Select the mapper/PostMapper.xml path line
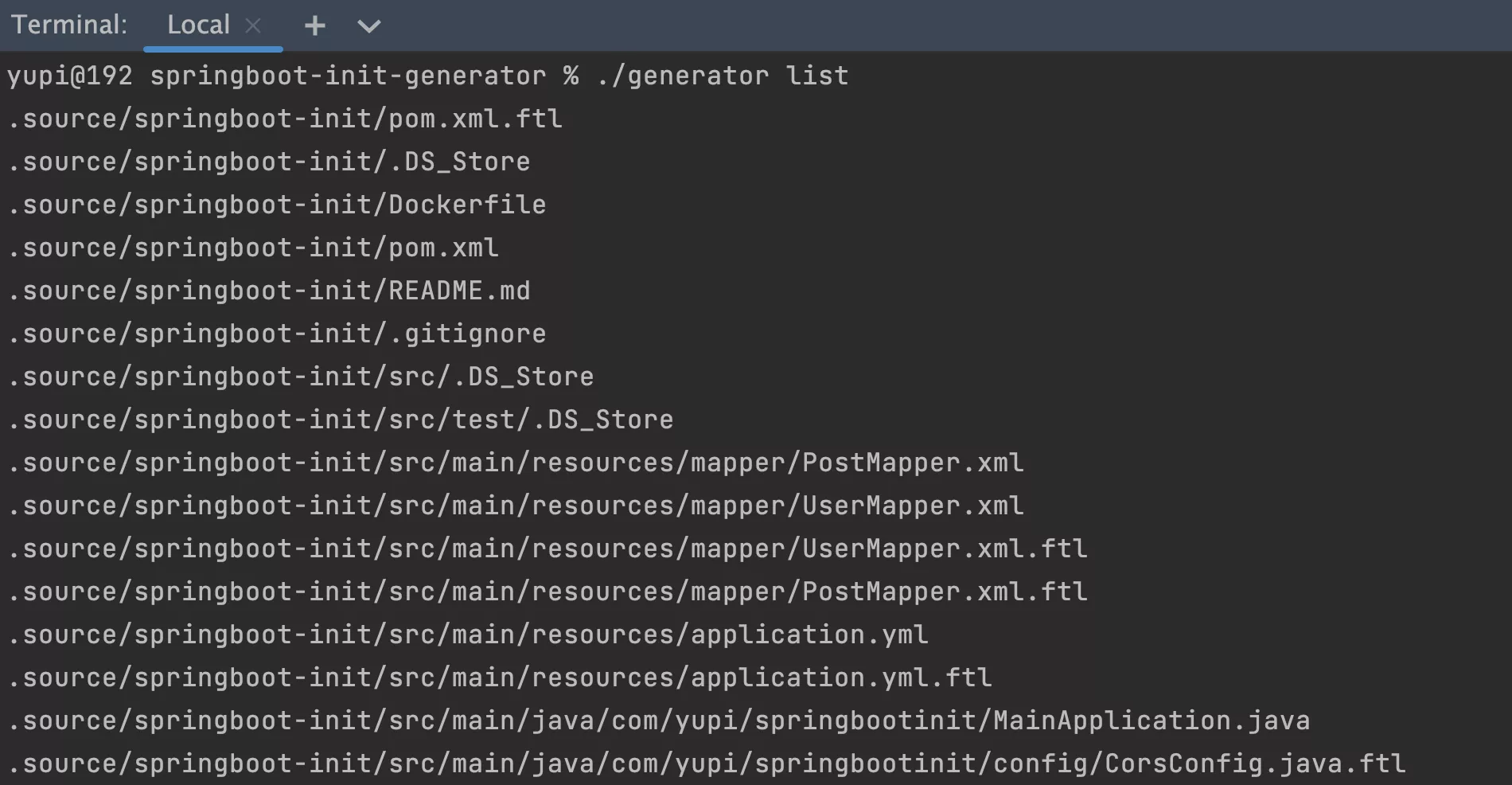 click(516, 463)
